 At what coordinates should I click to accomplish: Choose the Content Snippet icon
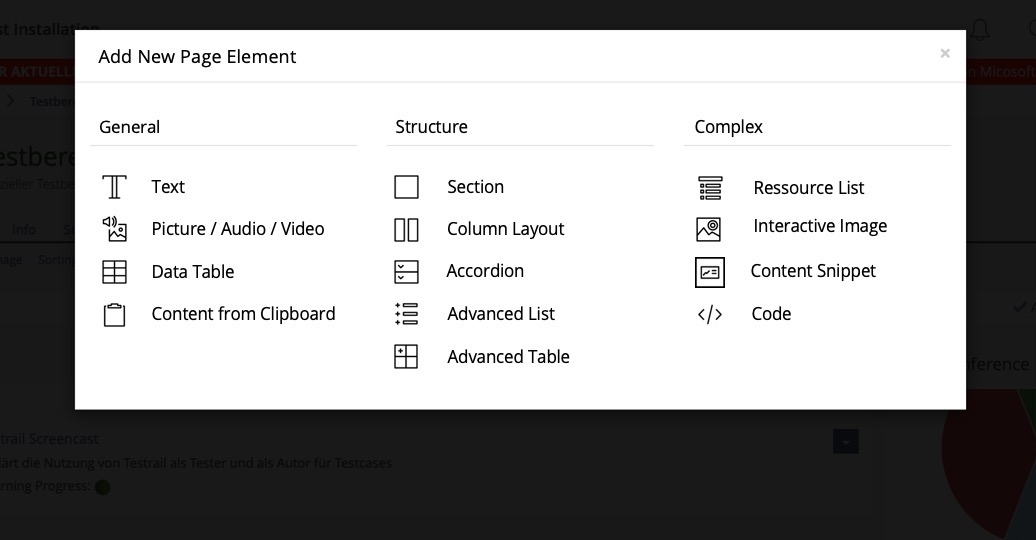[710, 272]
